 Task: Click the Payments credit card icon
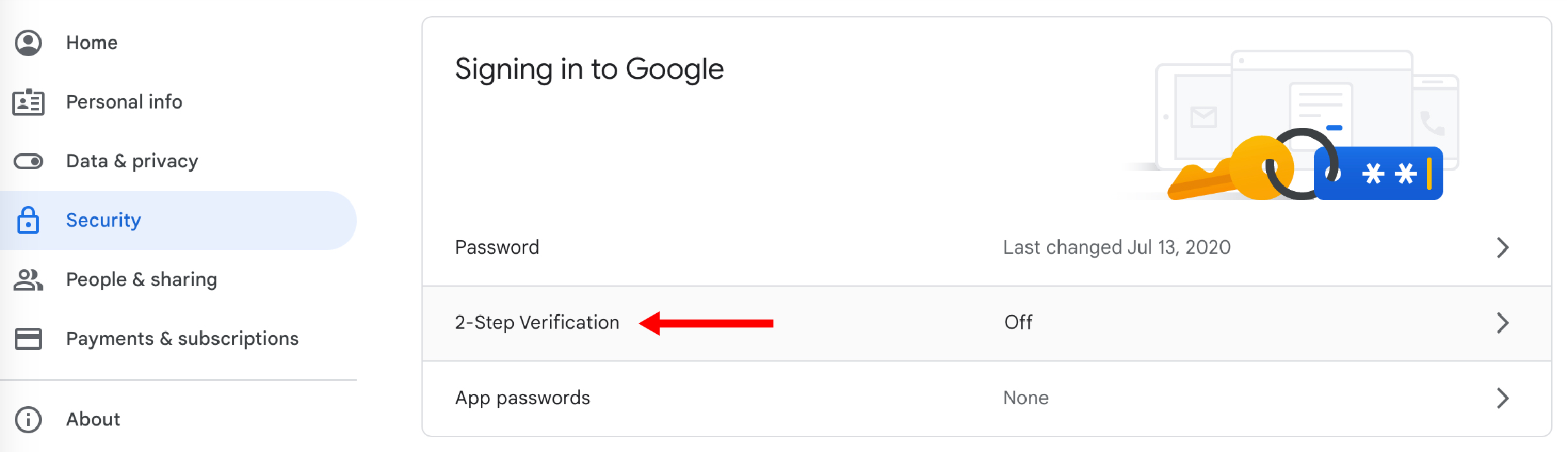28,338
